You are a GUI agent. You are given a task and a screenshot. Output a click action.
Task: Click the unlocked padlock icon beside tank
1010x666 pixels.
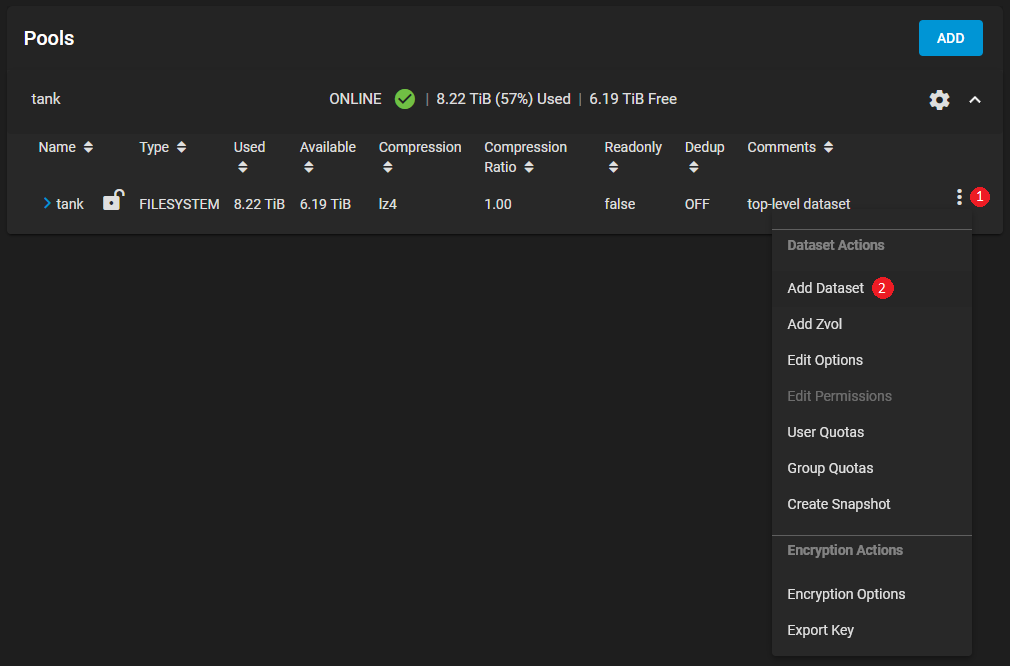pyautogui.click(x=113, y=201)
